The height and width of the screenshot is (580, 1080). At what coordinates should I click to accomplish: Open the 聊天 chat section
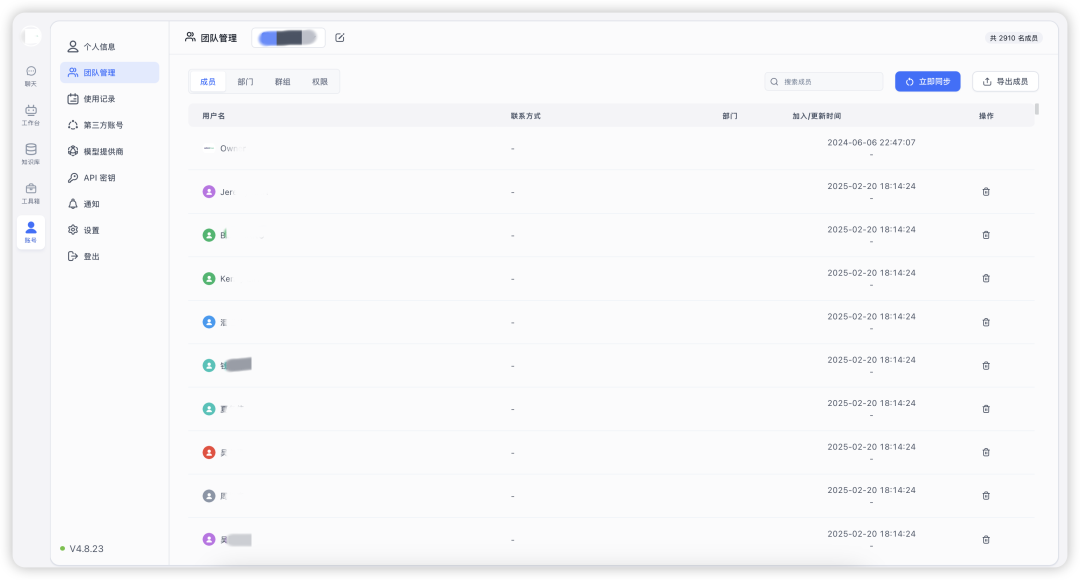click(31, 76)
